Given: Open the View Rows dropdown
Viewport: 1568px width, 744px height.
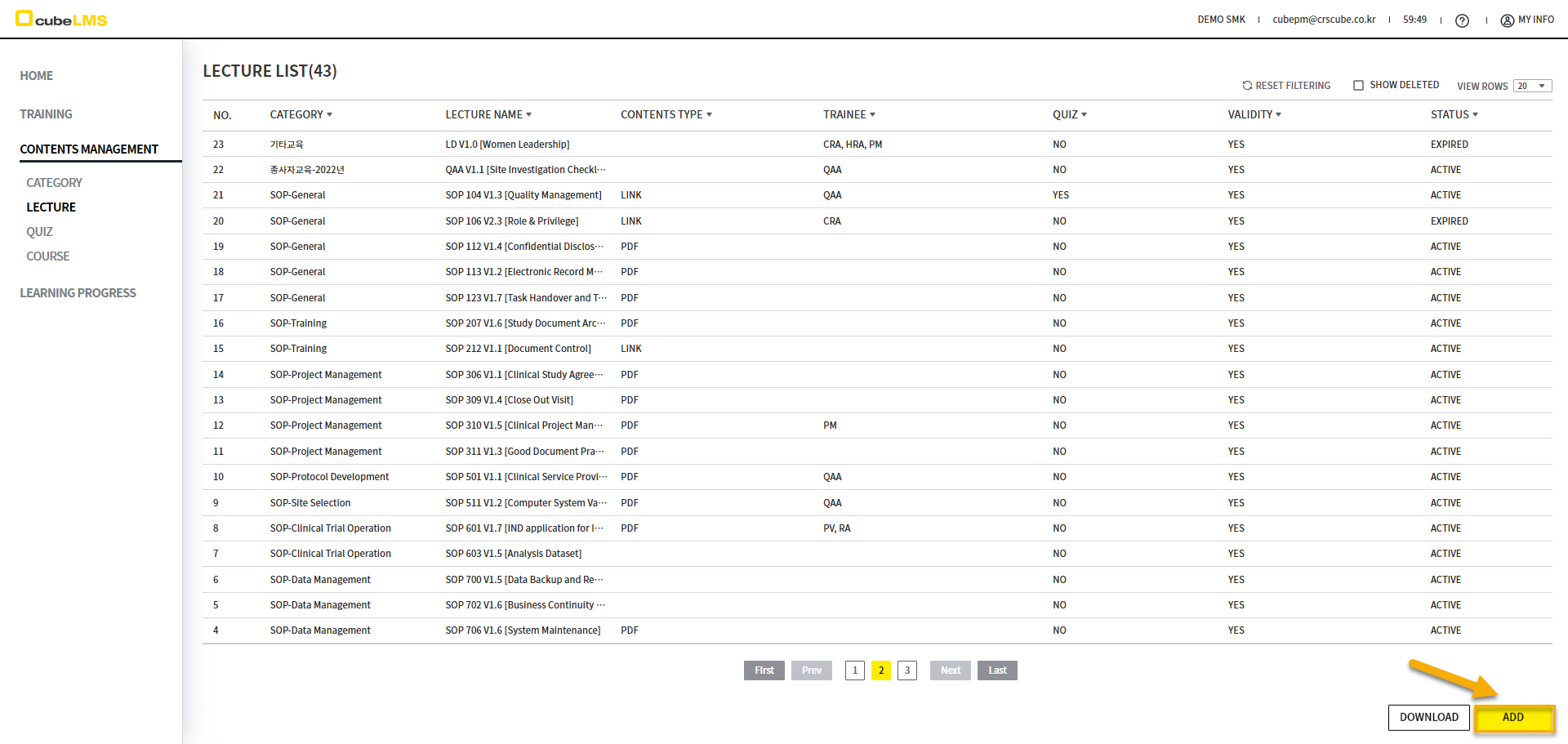Looking at the screenshot, I should 1531,86.
